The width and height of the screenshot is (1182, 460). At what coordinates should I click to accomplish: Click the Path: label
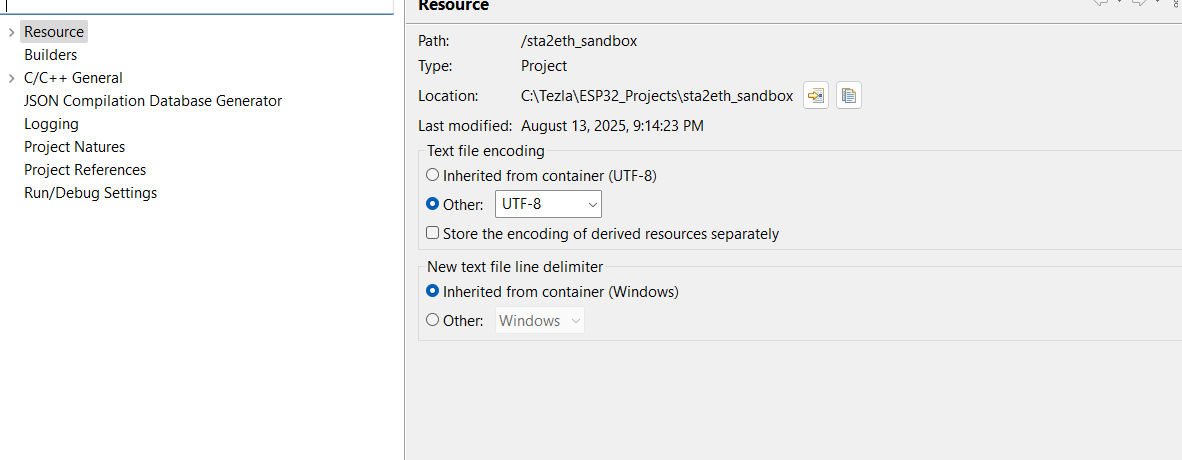click(x=434, y=41)
